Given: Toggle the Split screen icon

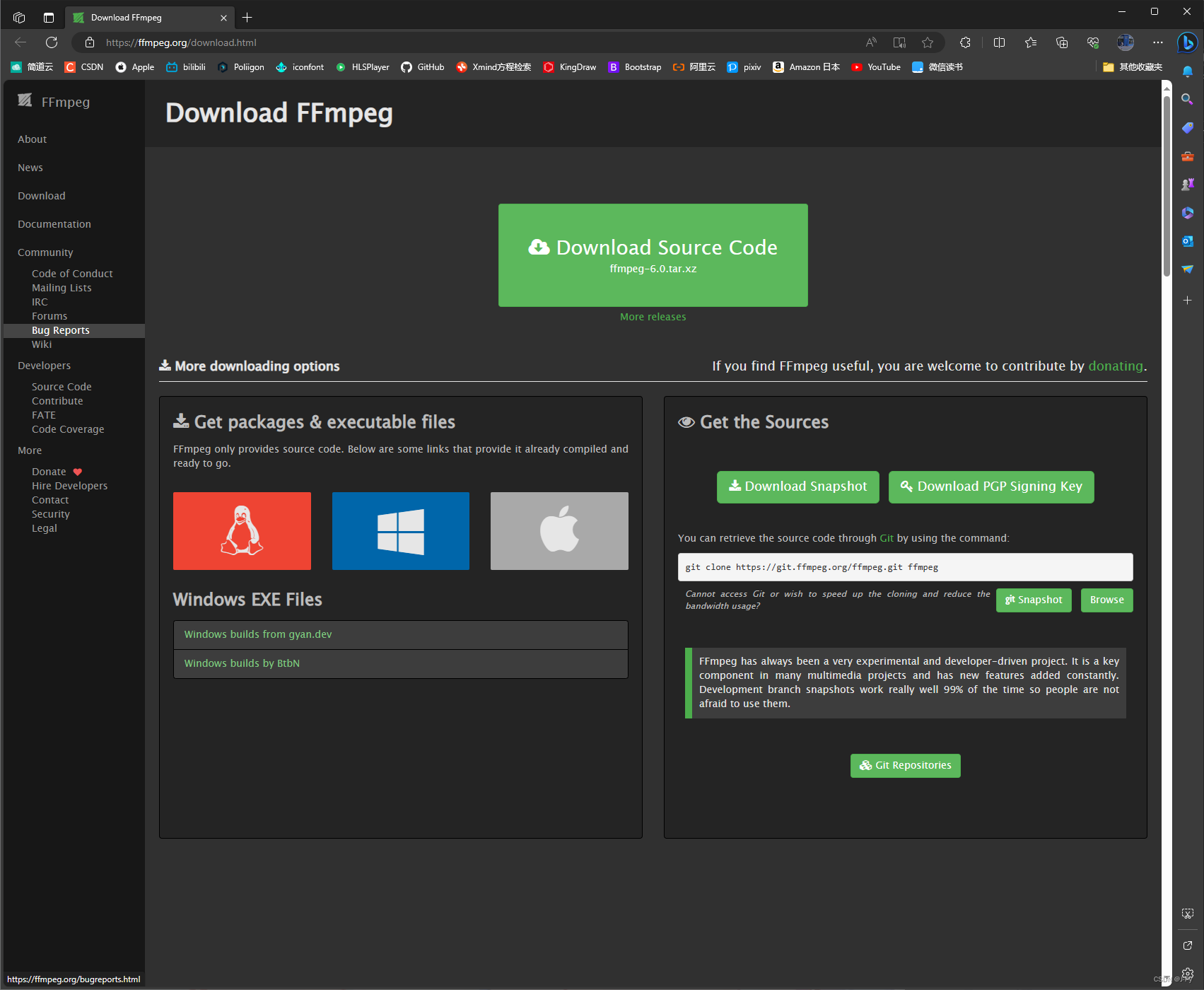Looking at the screenshot, I should (x=999, y=42).
